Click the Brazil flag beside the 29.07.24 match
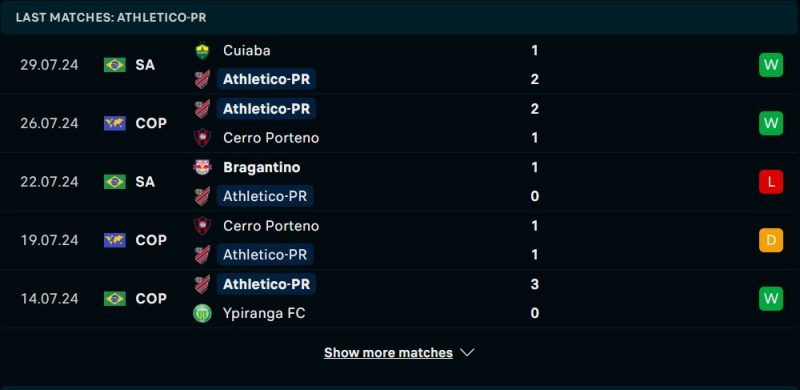Image resolution: width=800 pixels, height=390 pixels. click(115, 65)
